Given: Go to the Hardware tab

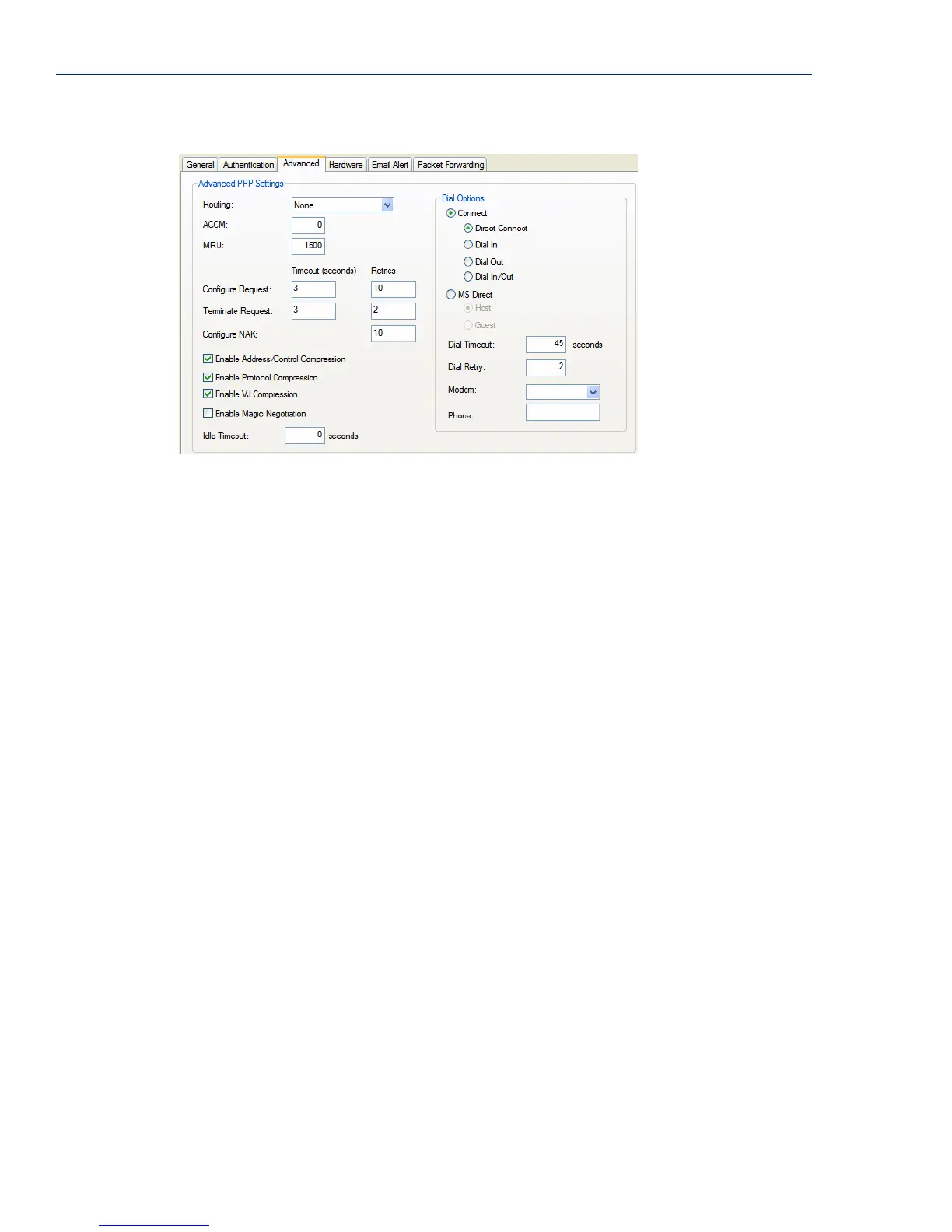Looking at the screenshot, I should 345,165.
